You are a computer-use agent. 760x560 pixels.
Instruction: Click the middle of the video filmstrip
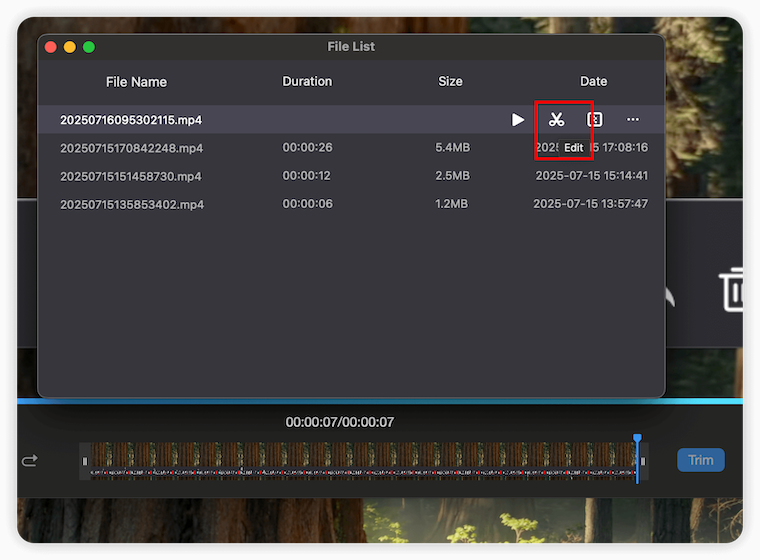pyautogui.click(x=362, y=461)
